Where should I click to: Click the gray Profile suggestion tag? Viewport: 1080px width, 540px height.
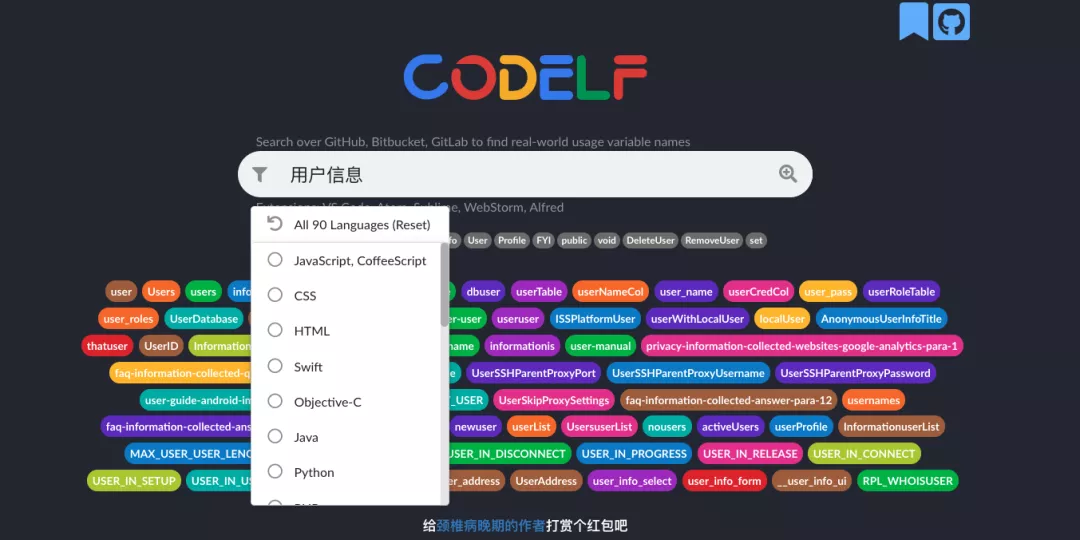point(512,240)
